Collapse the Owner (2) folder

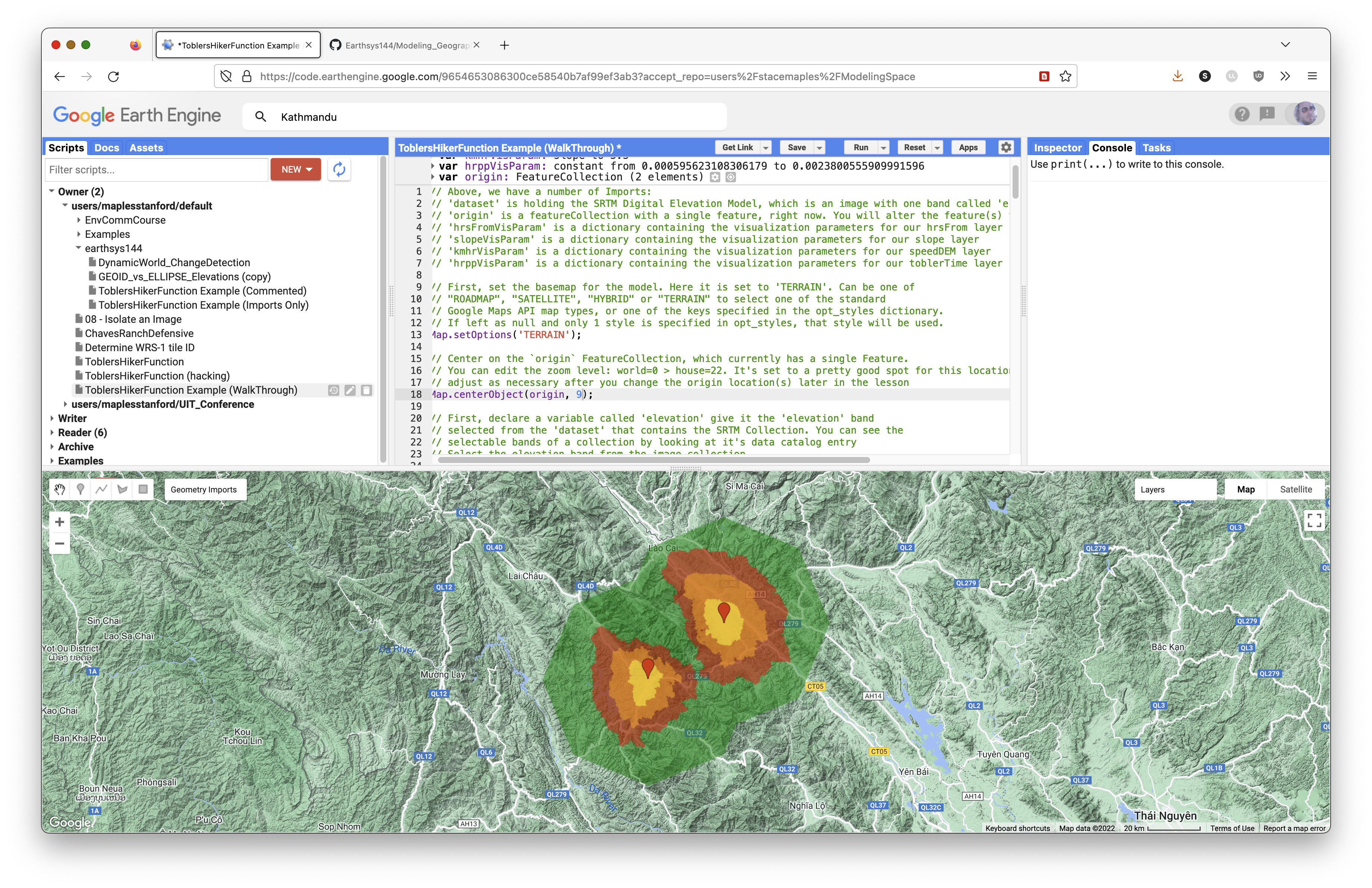click(52, 191)
